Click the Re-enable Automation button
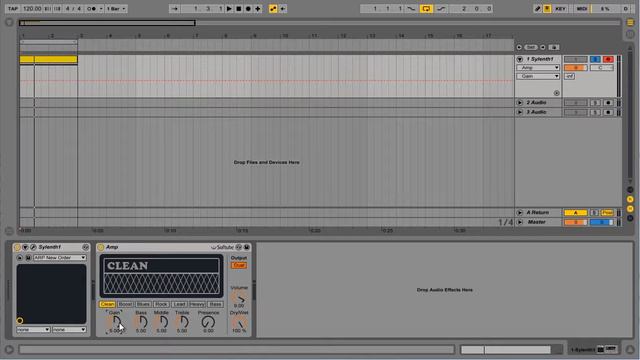 (x=282, y=9)
